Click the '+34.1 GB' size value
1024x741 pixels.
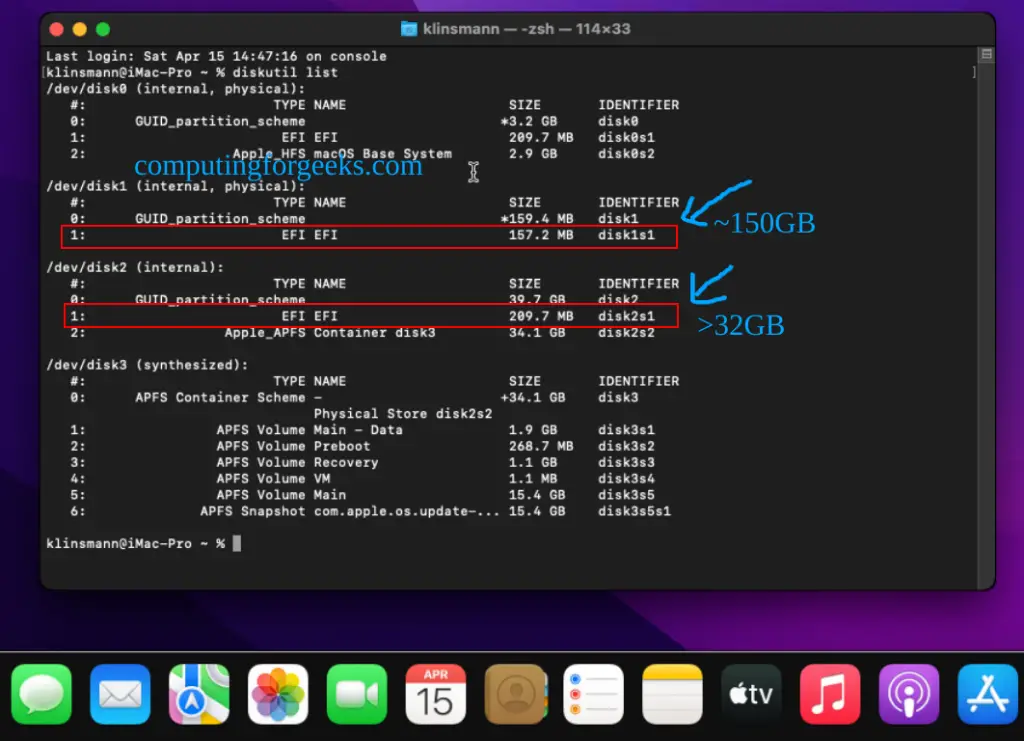533,398
